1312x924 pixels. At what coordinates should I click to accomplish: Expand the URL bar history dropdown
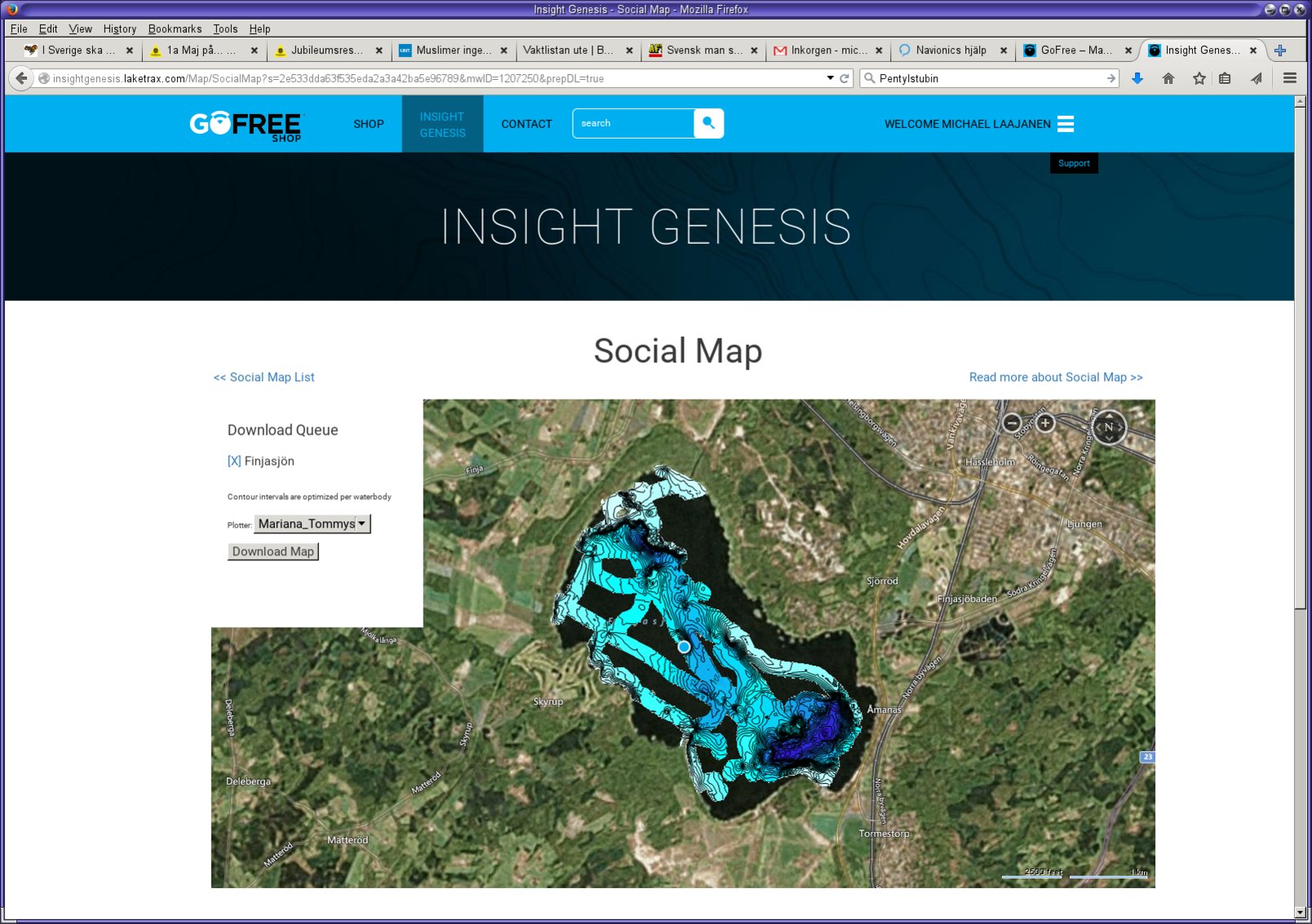[830, 78]
